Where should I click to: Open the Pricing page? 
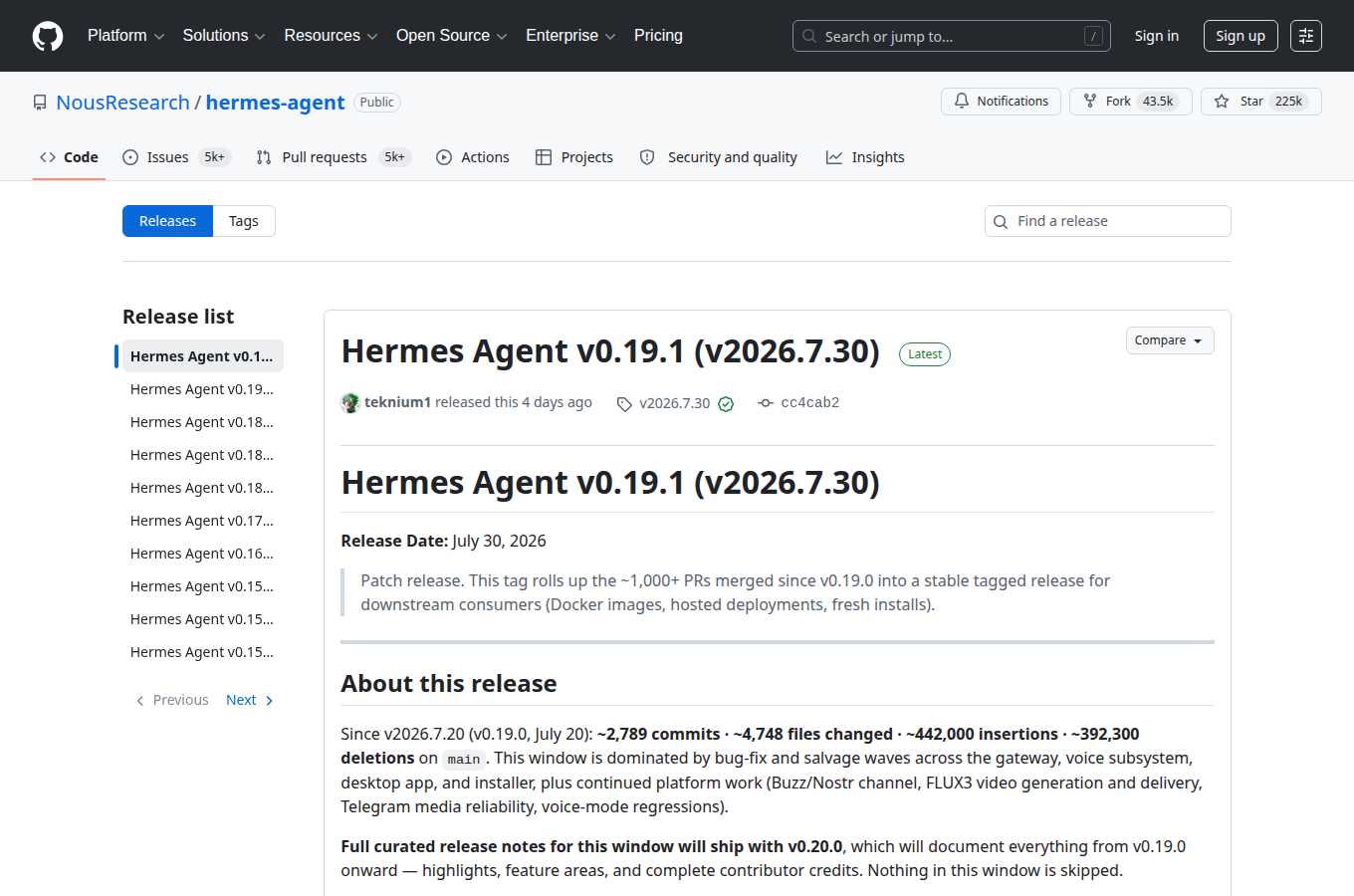[658, 36]
